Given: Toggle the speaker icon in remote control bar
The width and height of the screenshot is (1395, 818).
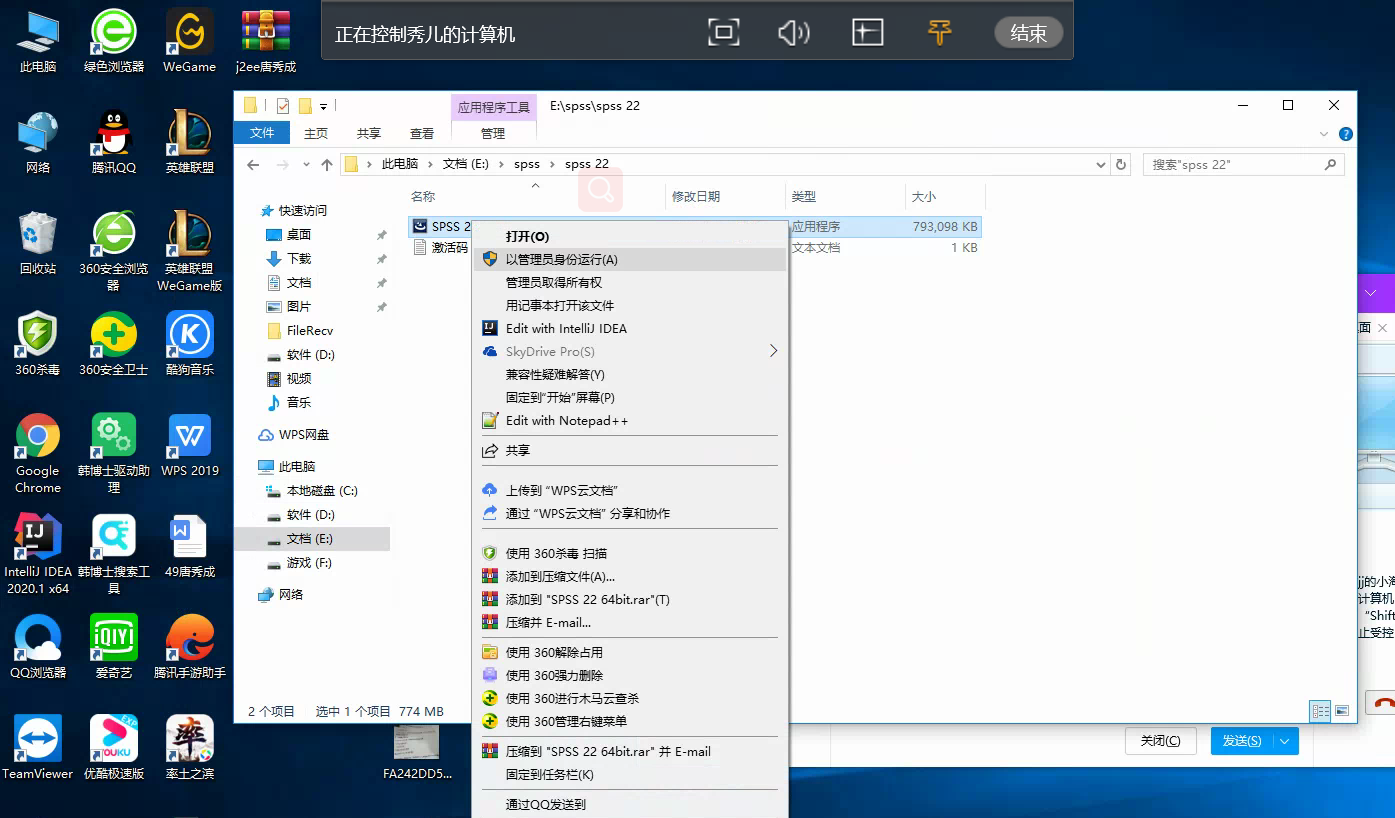Looking at the screenshot, I should (x=793, y=32).
